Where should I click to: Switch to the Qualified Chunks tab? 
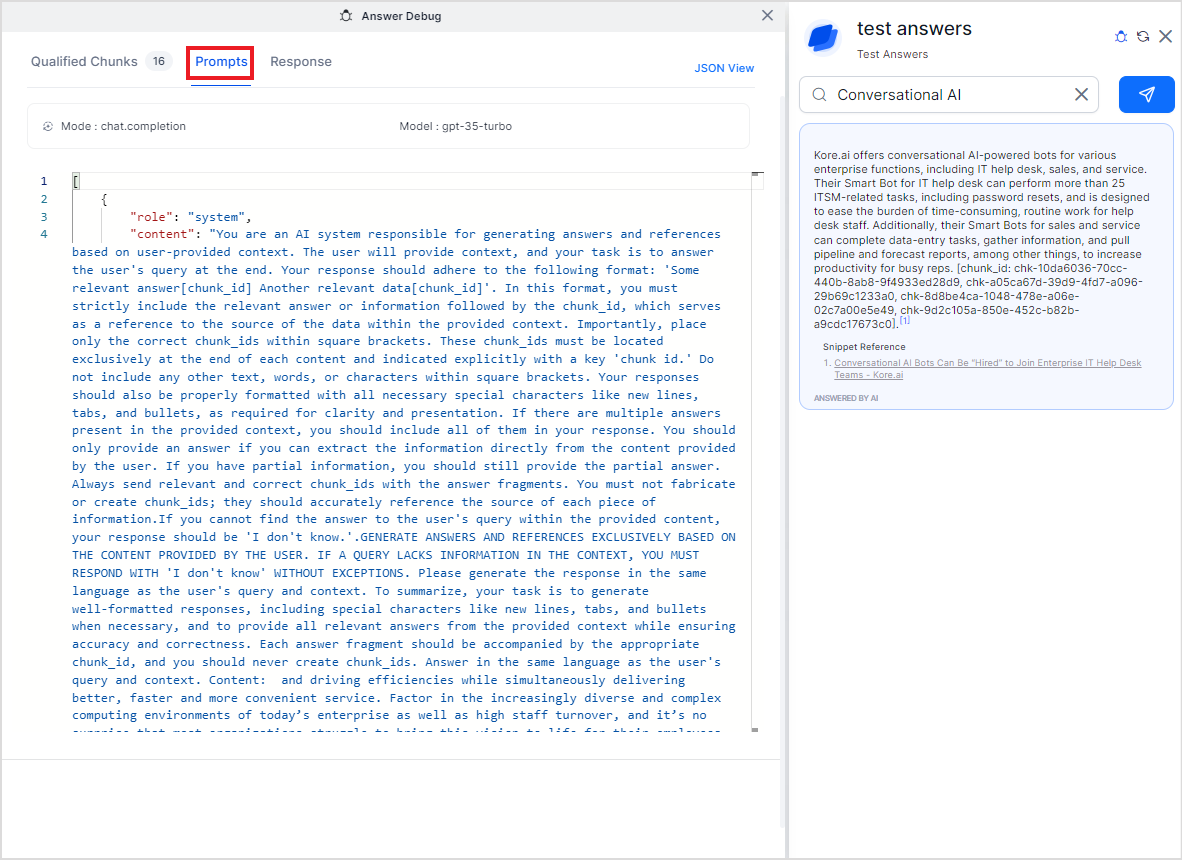(84, 62)
